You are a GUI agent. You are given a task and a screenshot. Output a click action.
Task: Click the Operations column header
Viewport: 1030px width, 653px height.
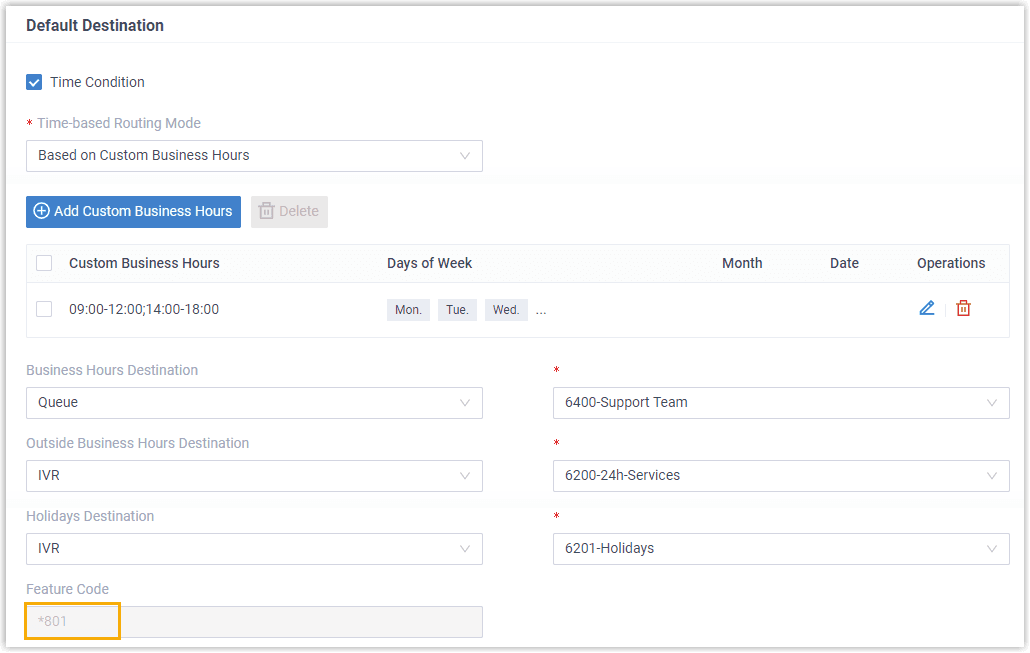[x=951, y=263]
